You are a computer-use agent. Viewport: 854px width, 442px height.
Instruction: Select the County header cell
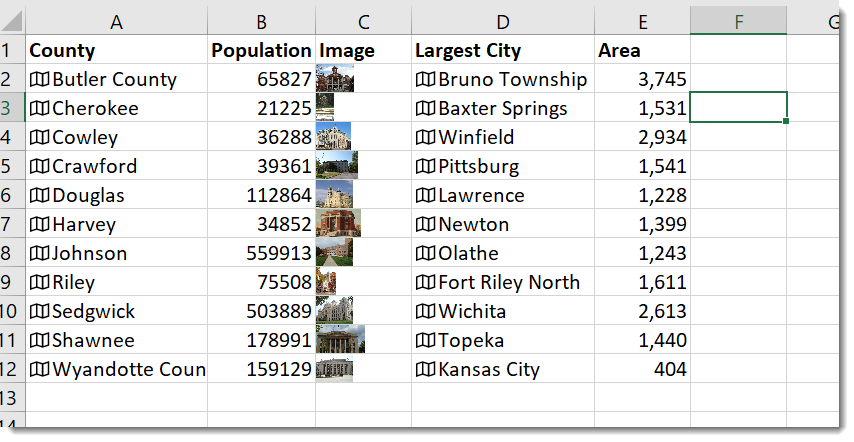116,50
